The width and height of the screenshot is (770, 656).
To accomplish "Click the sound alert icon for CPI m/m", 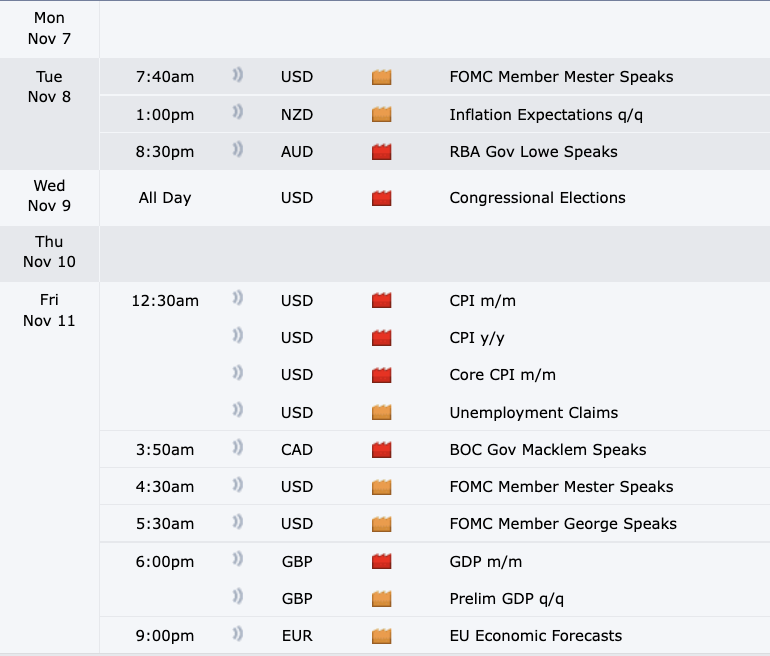I will coord(238,300).
